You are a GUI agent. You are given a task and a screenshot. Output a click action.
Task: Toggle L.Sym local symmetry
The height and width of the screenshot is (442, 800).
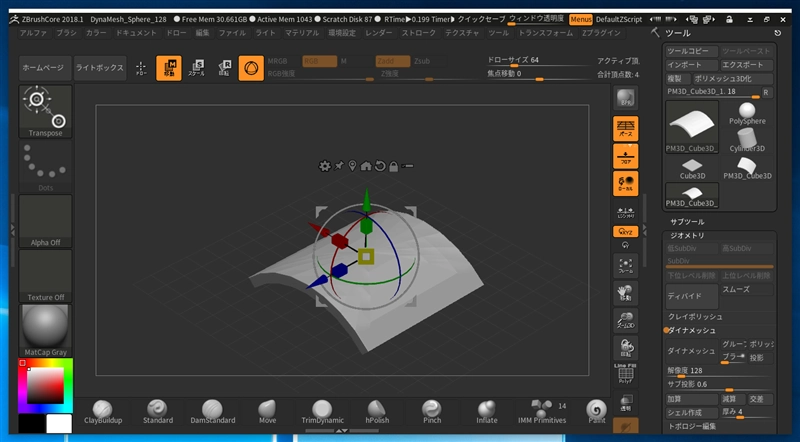point(626,212)
